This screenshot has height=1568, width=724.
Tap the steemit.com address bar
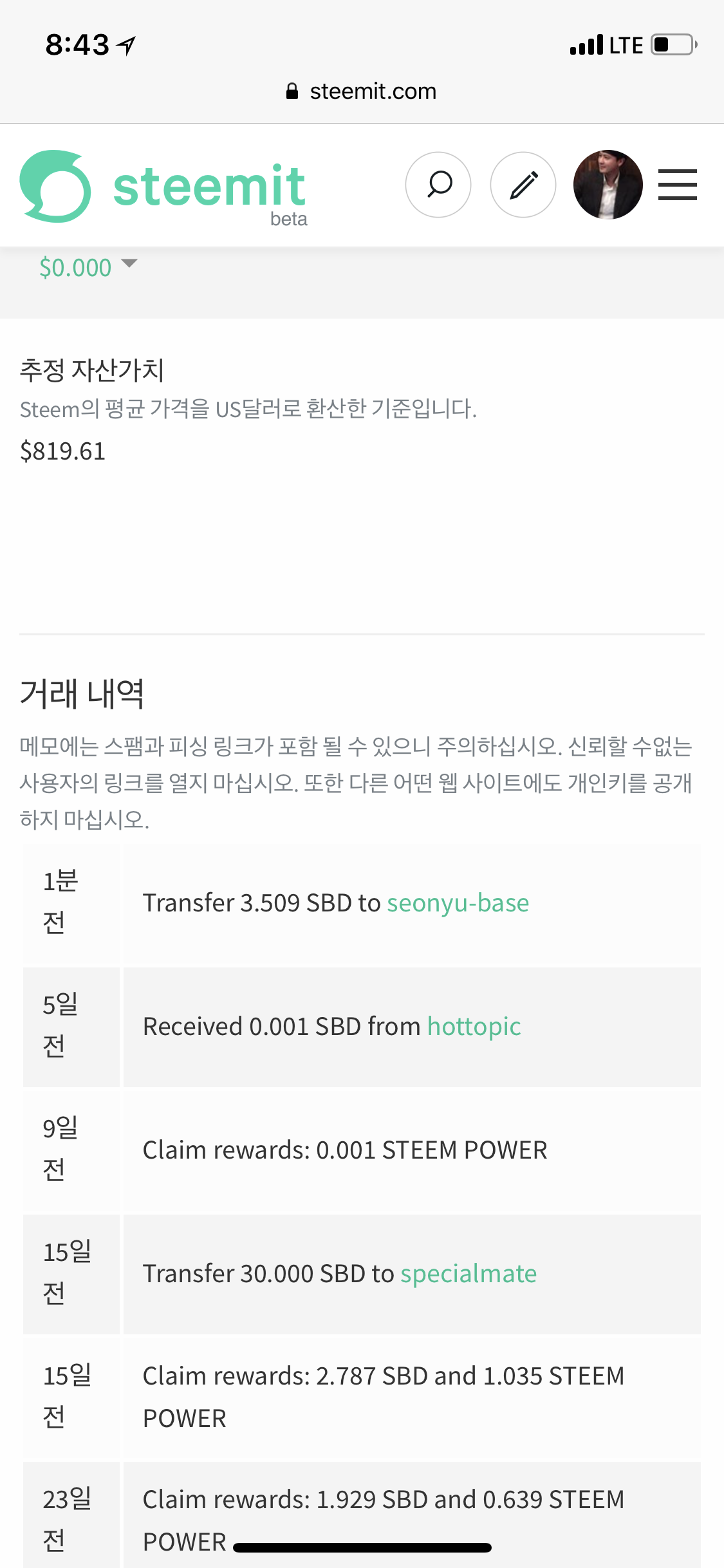click(x=362, y=91)
